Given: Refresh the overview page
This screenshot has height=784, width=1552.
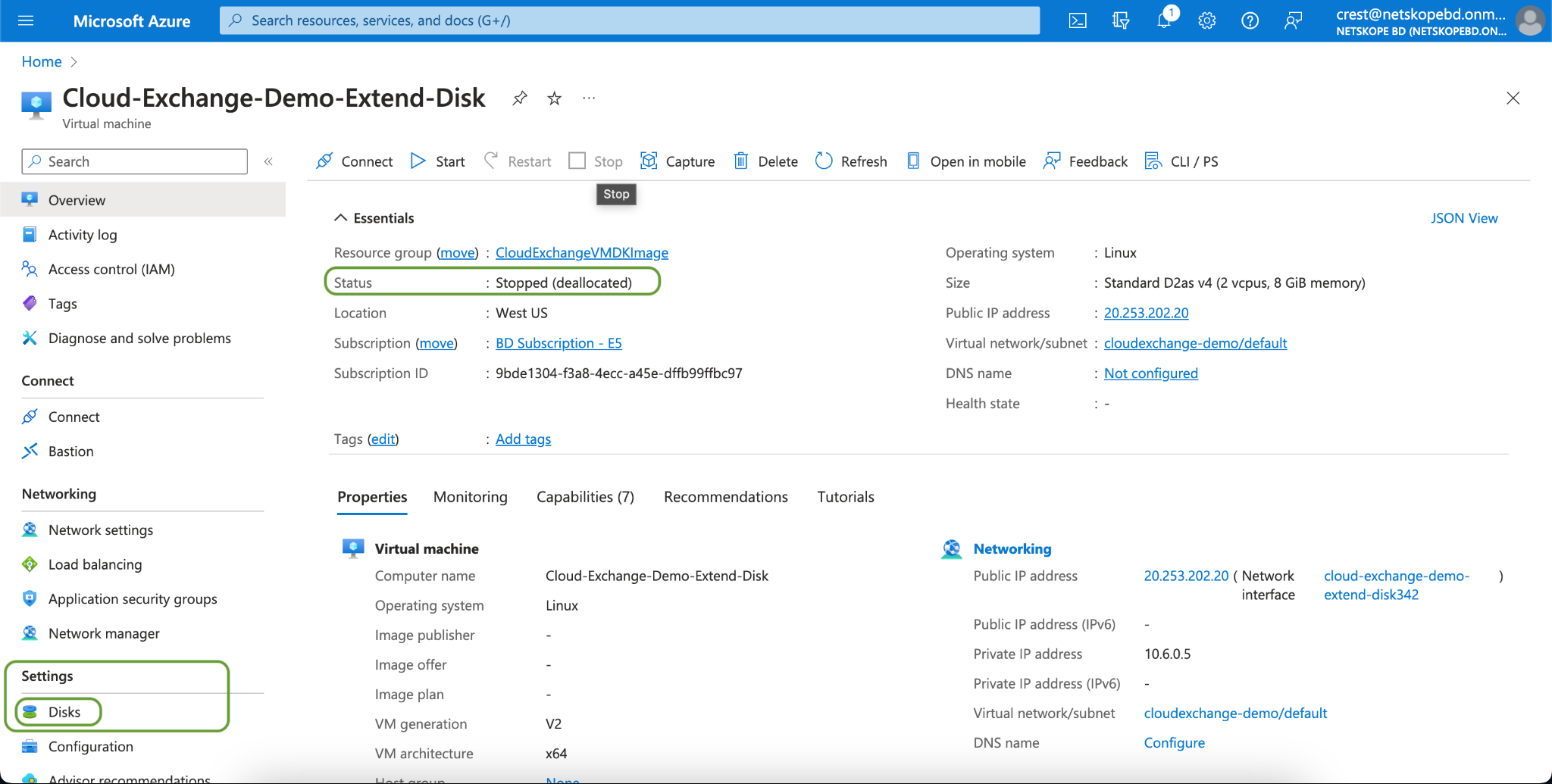Looking at the screenshot, I should point(851,161).
